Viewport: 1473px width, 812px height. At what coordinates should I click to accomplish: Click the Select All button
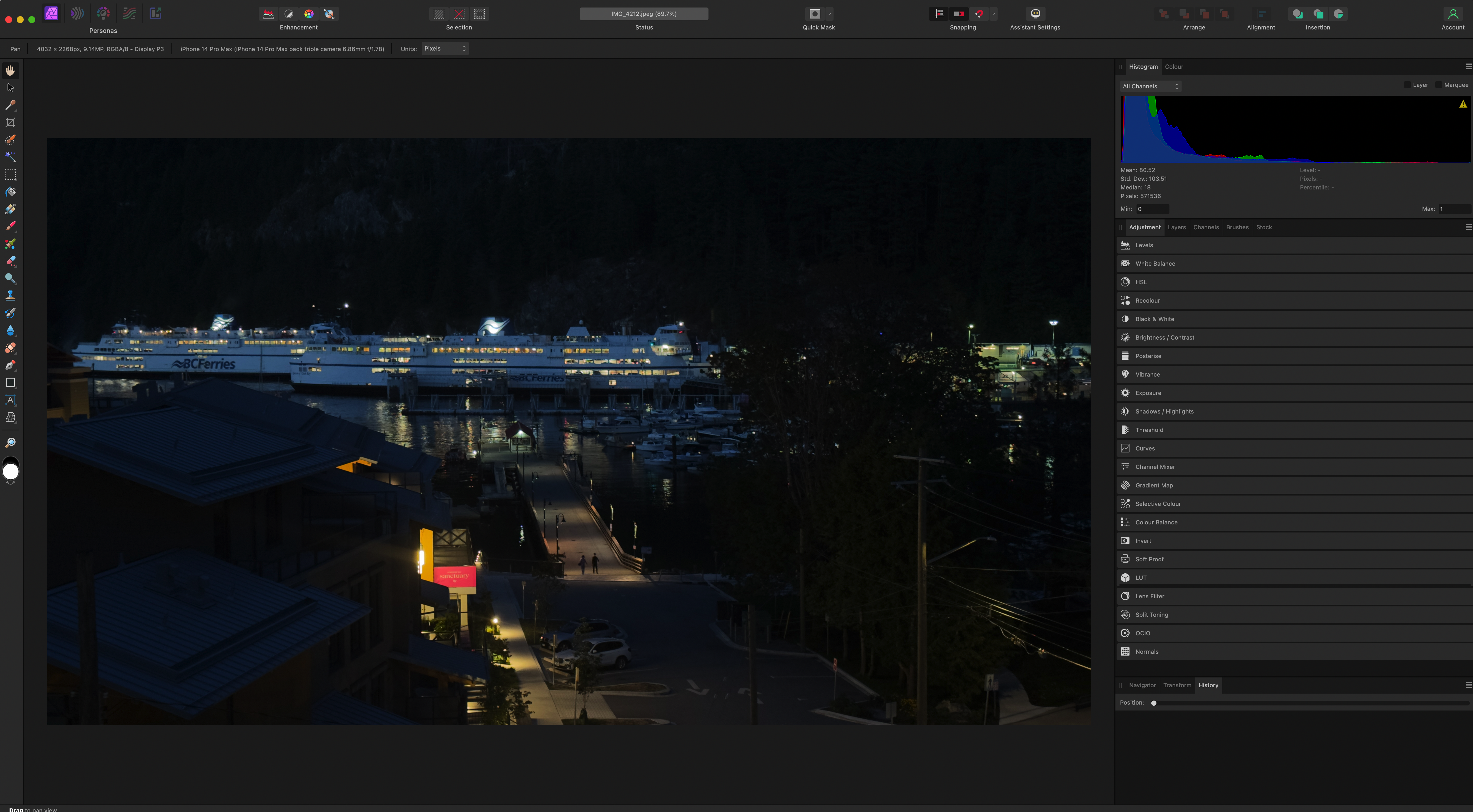click(439, 14)
